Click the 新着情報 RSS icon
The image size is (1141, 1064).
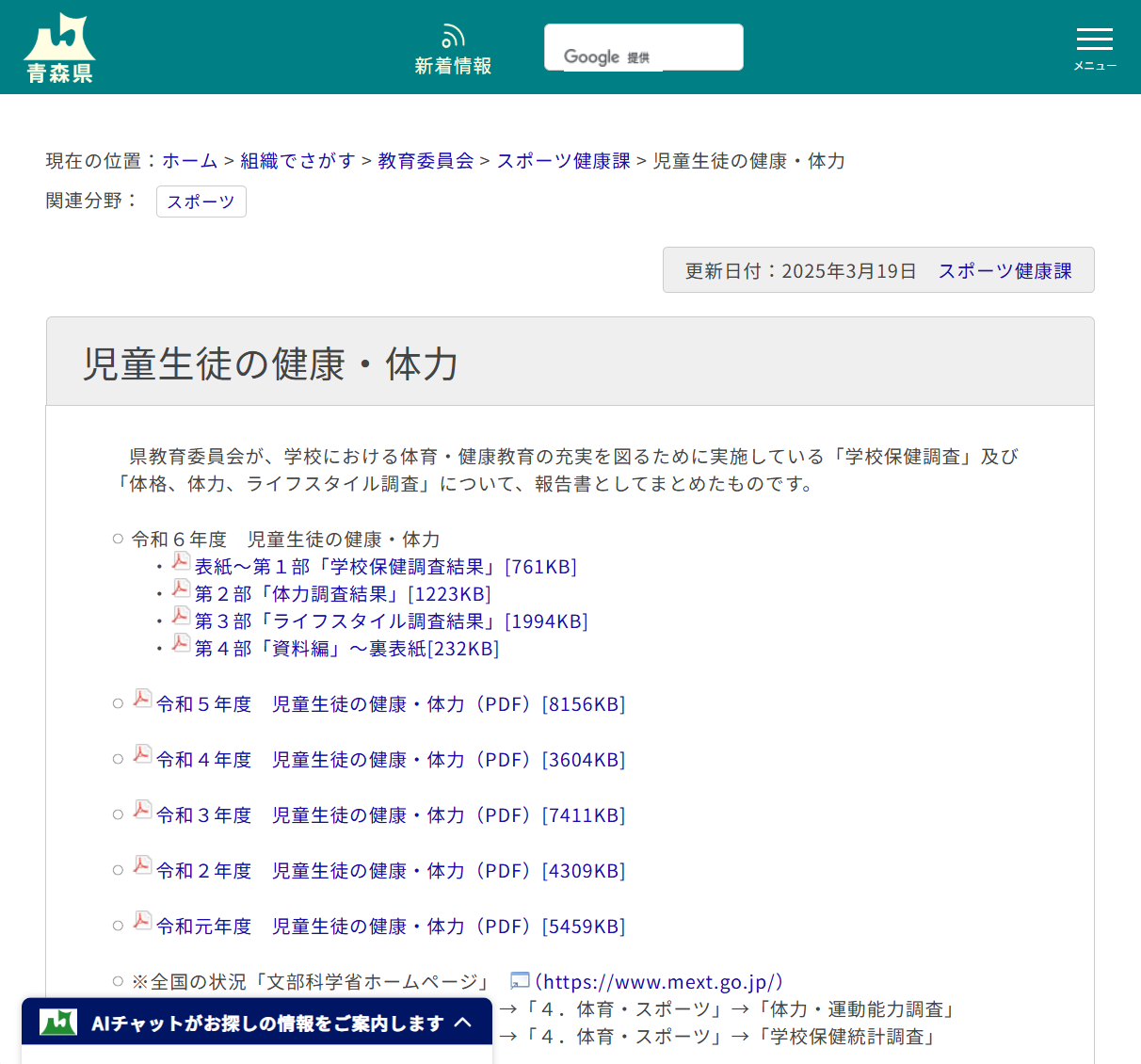(x=453, y=35)
